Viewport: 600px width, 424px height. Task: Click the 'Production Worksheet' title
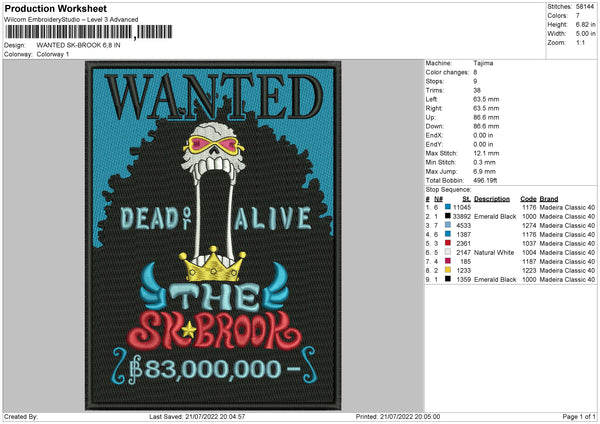click(x=55, y=8)
